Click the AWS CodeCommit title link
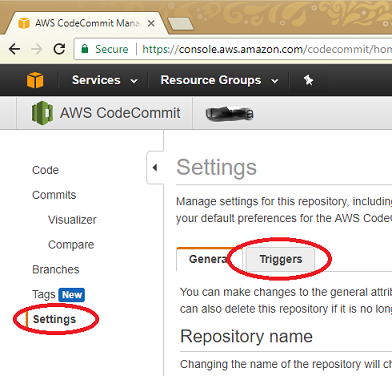The width and height of the screenshot is (392, 376). point(120,113)
